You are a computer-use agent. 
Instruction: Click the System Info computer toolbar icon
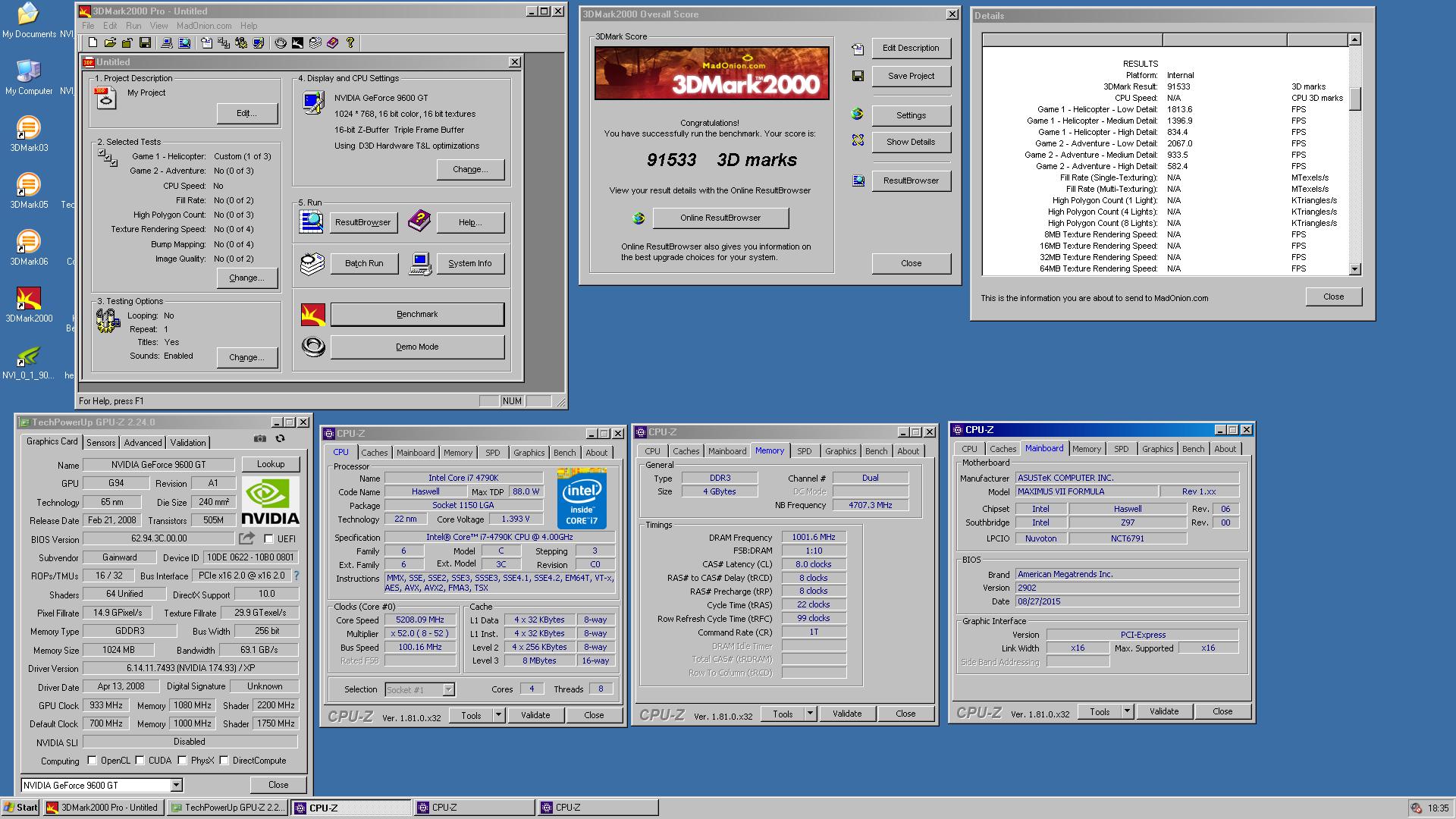click(167, 43)
